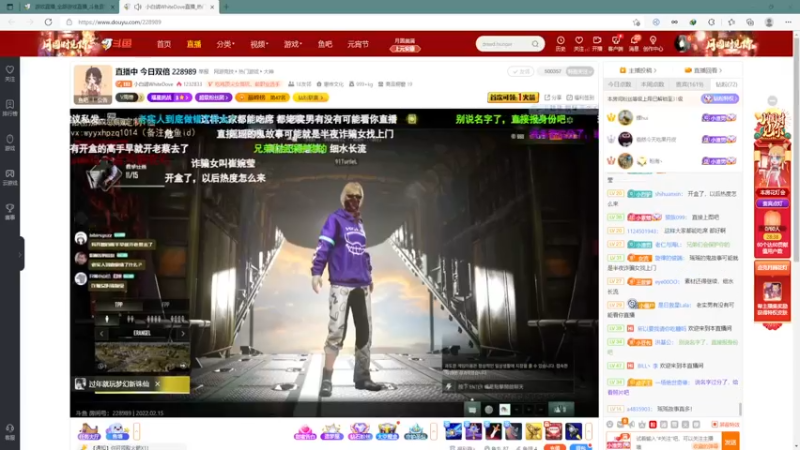This screenshot has height=450, width=800.
Task: Switch to the 今日点数 ranking tab
Action: pos(619,85)
